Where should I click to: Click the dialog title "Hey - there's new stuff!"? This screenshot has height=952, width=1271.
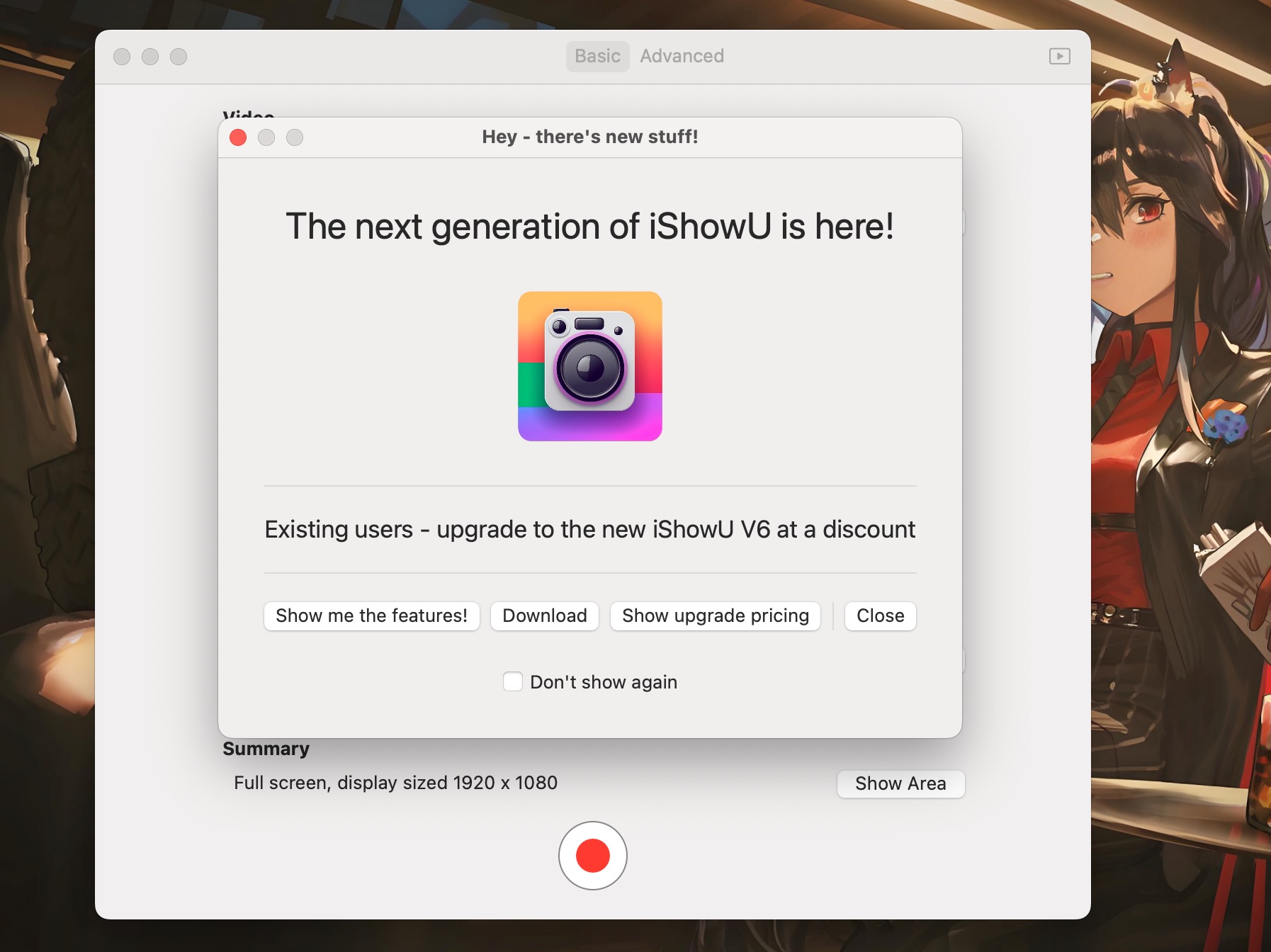pyautogui.click(x=590, y=137)
